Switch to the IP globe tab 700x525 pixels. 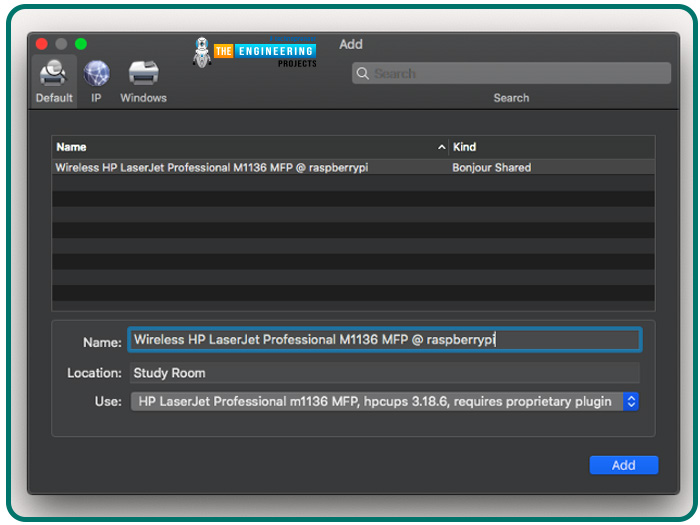pyautogui.click(x=96, y=81)
